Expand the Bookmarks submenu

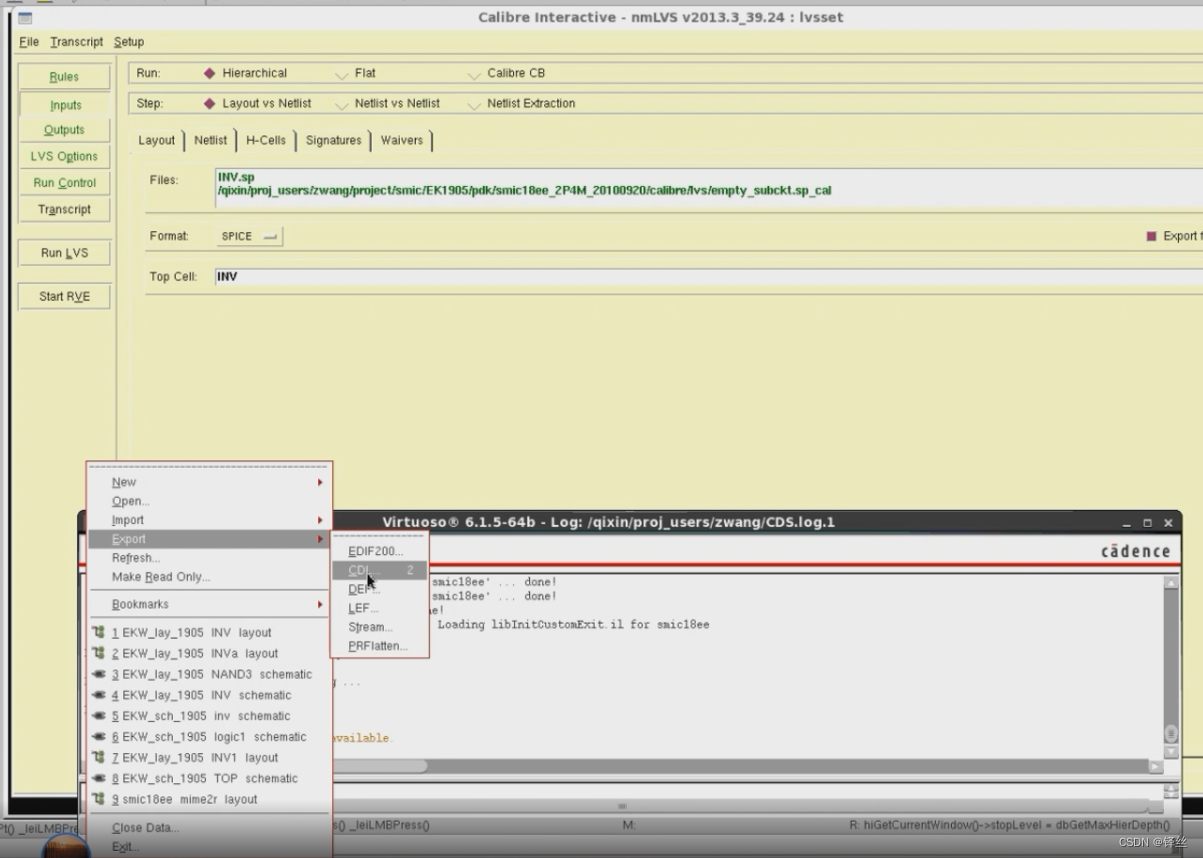tap(209, 604)
